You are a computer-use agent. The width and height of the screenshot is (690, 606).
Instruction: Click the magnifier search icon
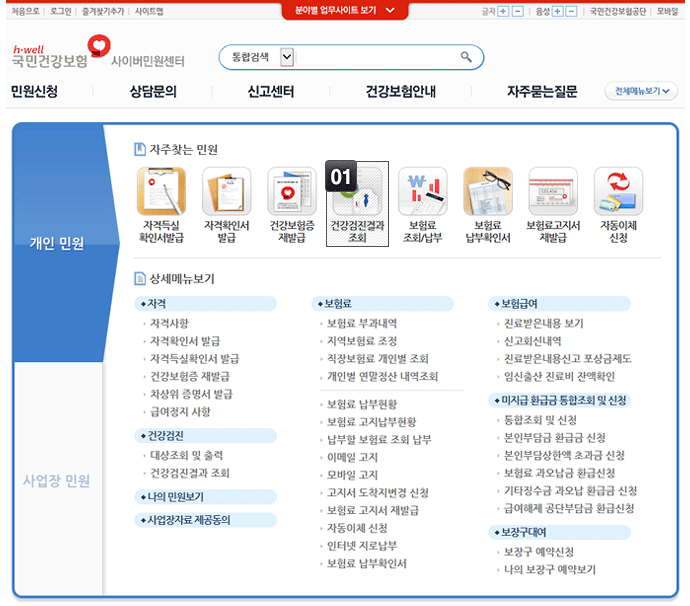click(x=466, y=57)
